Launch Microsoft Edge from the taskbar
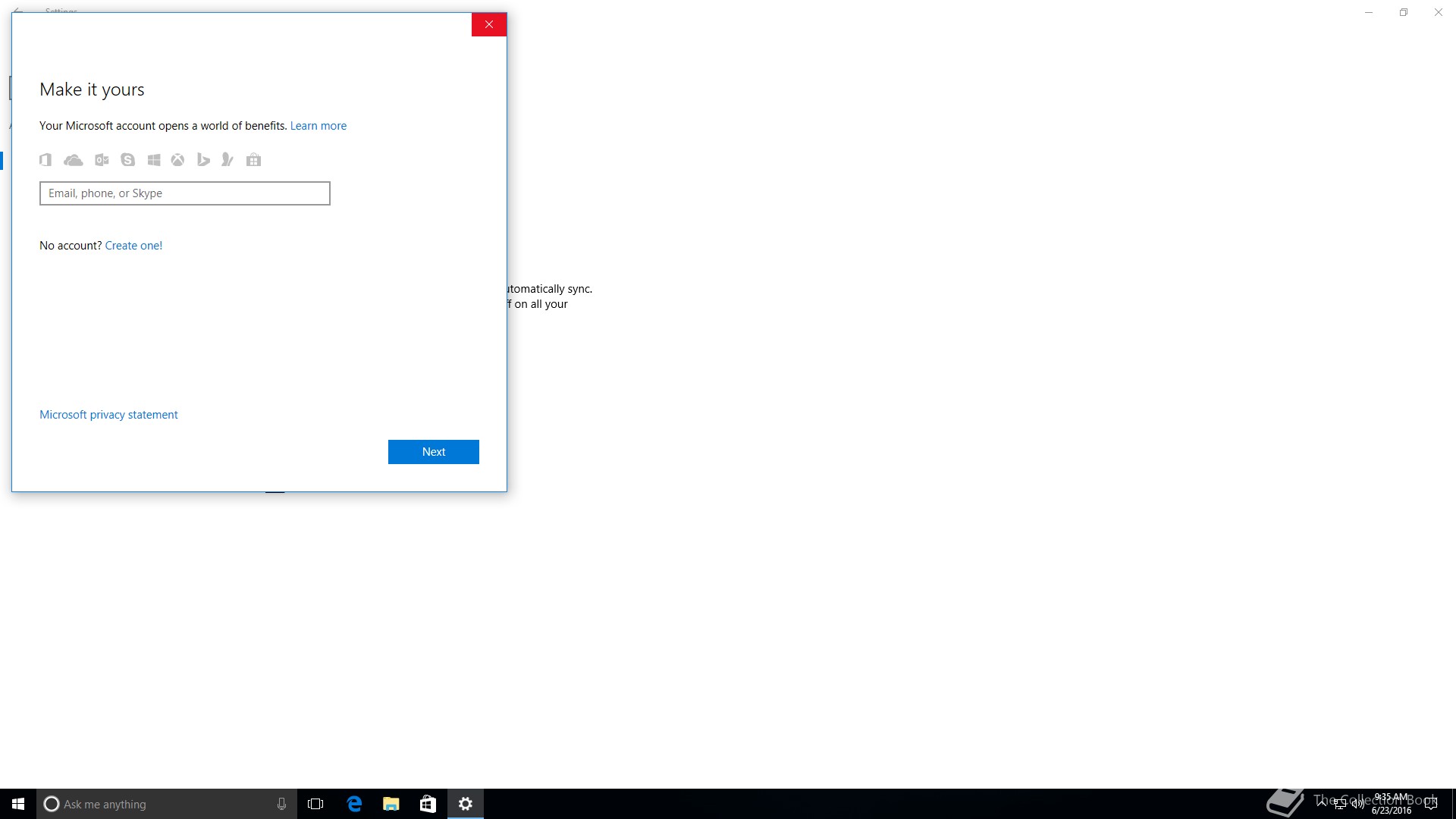Image resolution: width=1456 pixels, height=819 pixels. point(354,804)
